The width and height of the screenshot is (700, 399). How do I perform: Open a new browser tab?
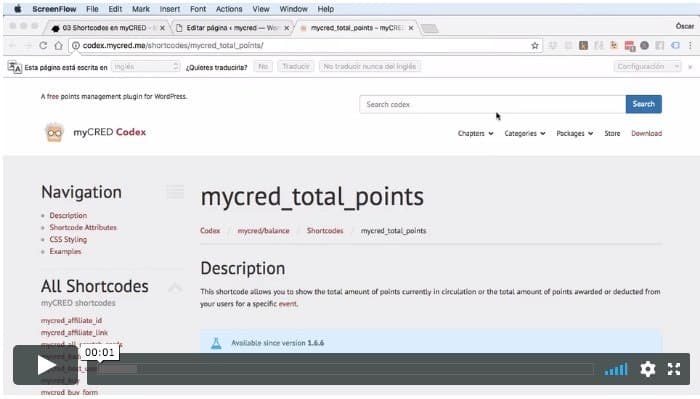point(430,29)
